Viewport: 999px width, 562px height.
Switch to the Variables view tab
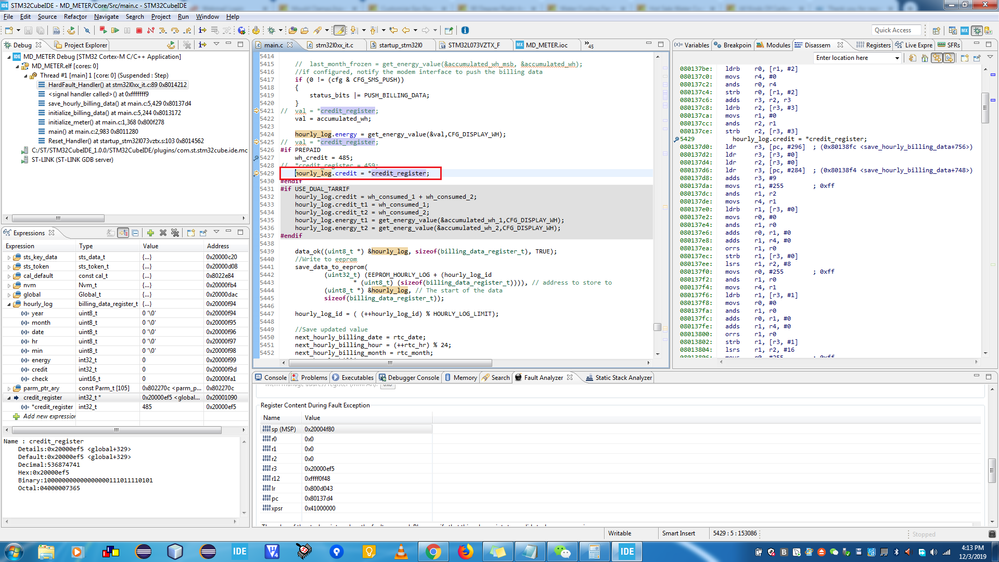692,45
